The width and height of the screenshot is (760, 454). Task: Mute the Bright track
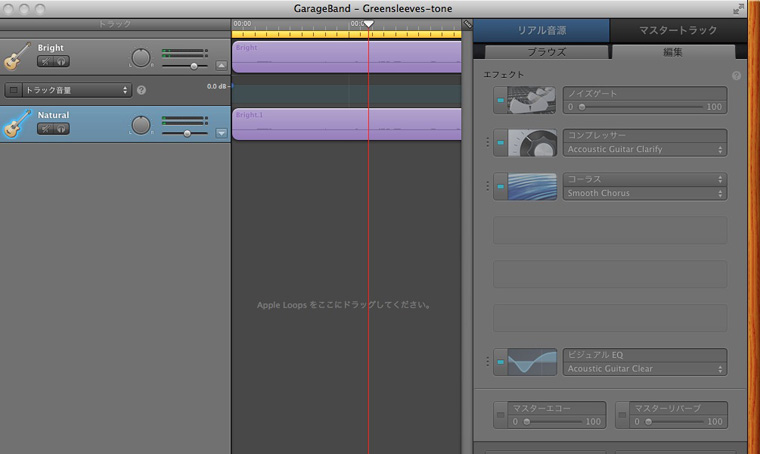coord(46,61)
